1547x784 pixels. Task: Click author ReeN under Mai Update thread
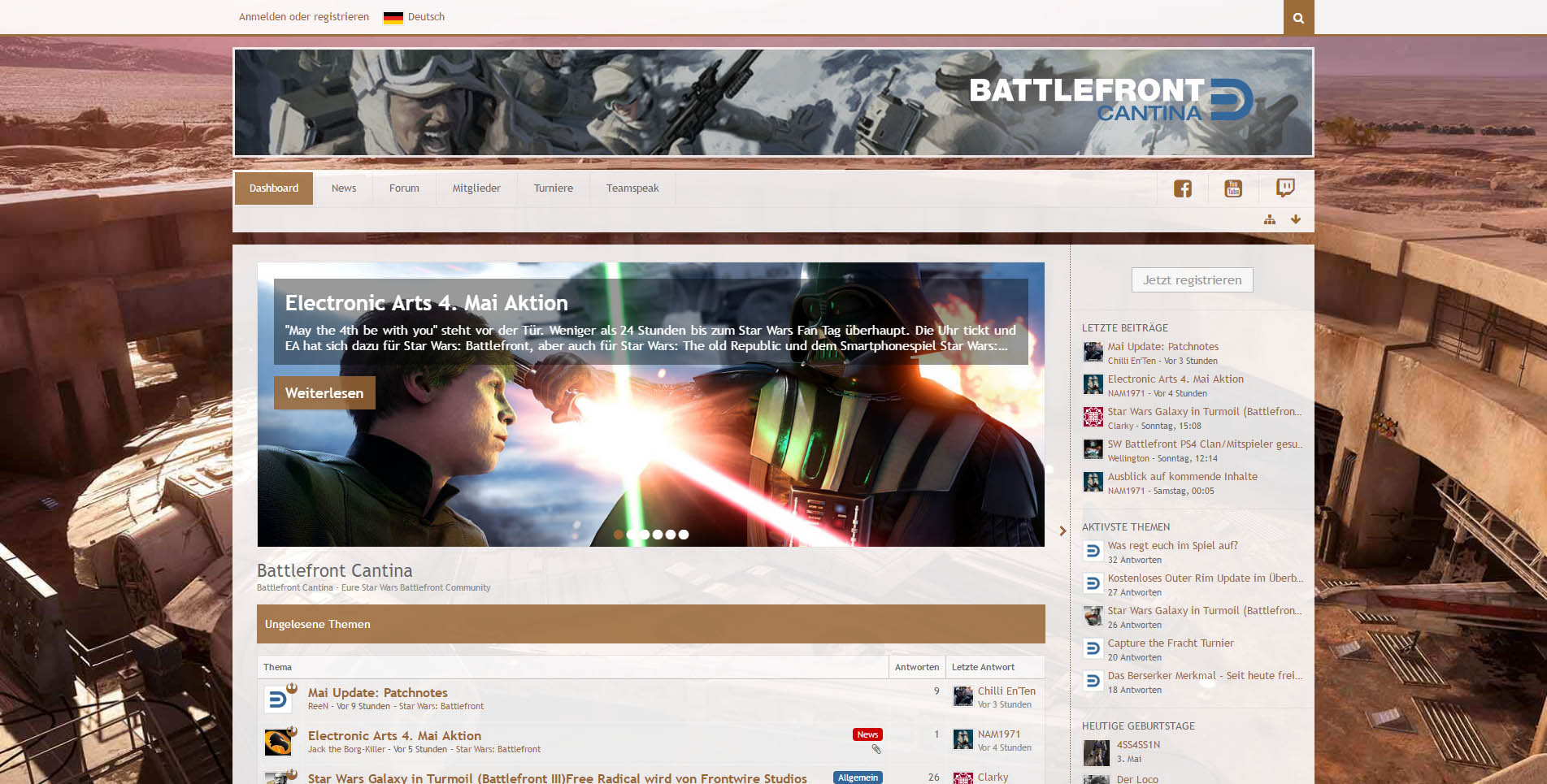tap(318, 707)
